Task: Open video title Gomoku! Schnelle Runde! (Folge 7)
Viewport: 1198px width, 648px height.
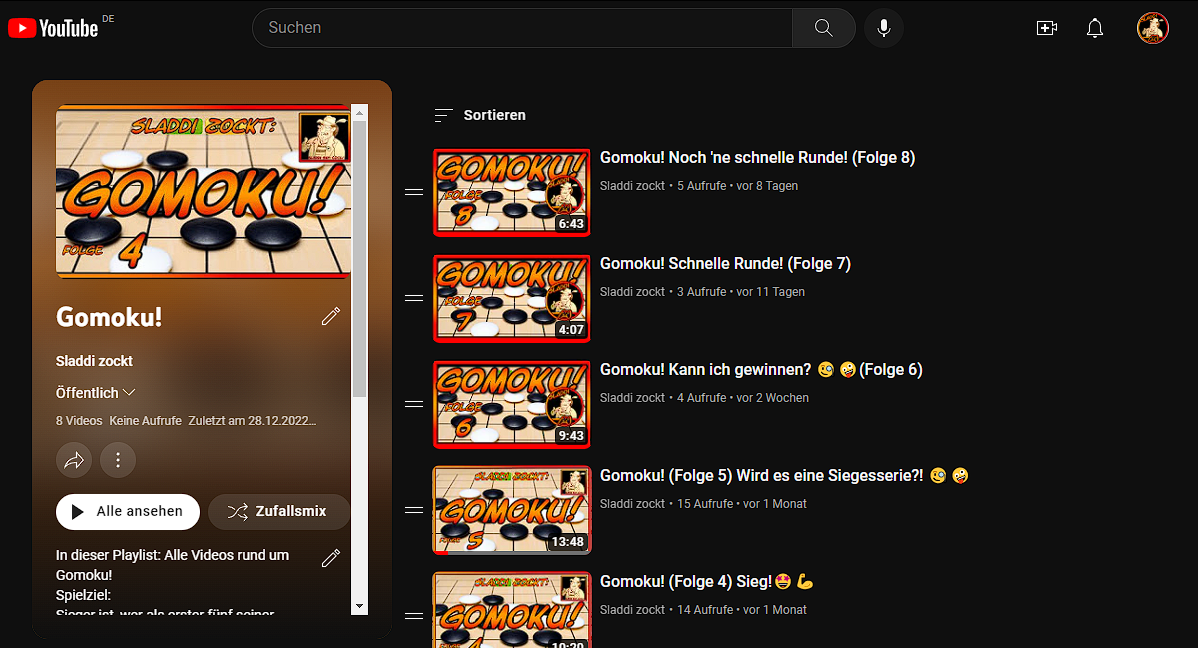Action: pos(725,264)
